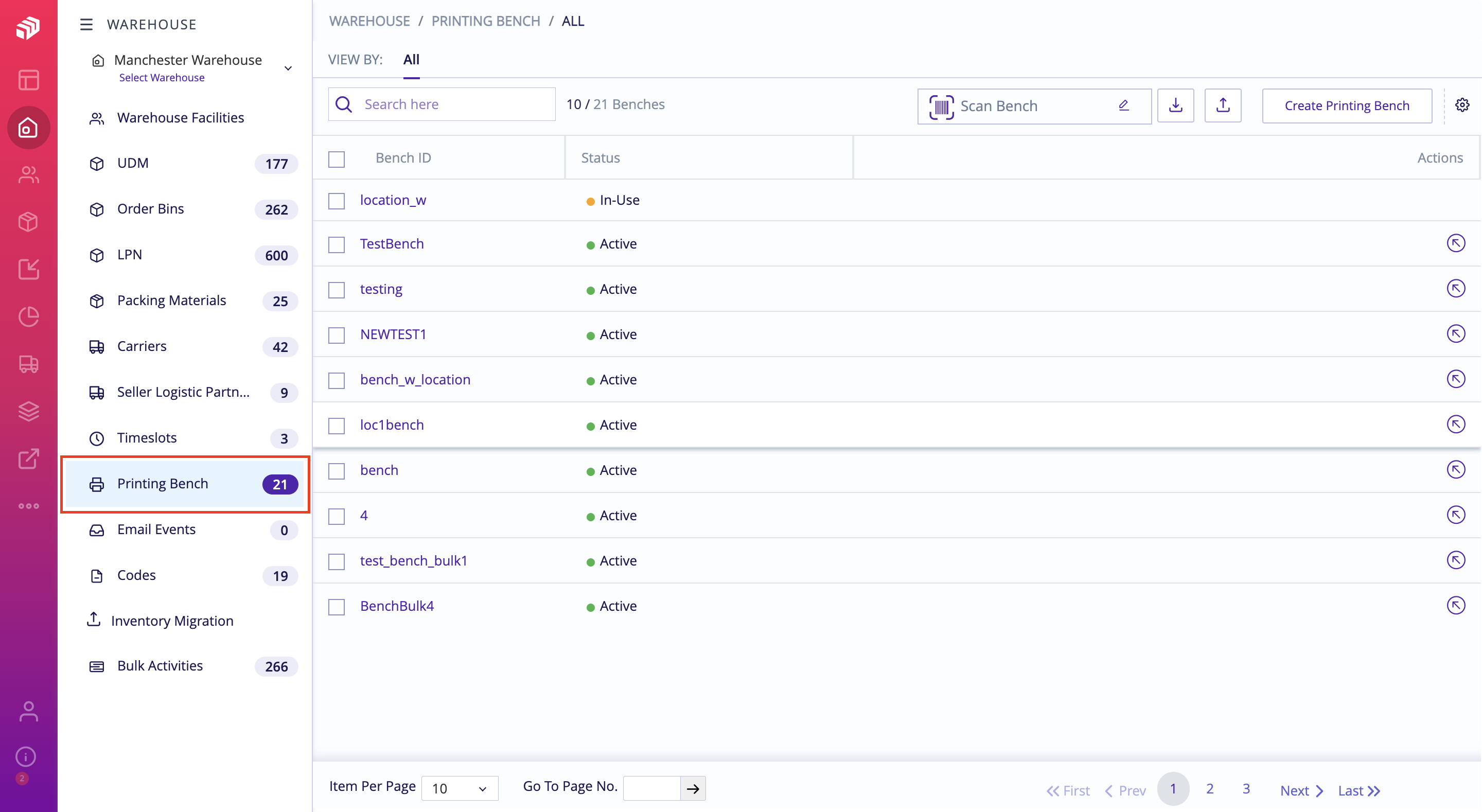Open the Printing Bench menu item
1482x812 pixels.
pos(184,484)
